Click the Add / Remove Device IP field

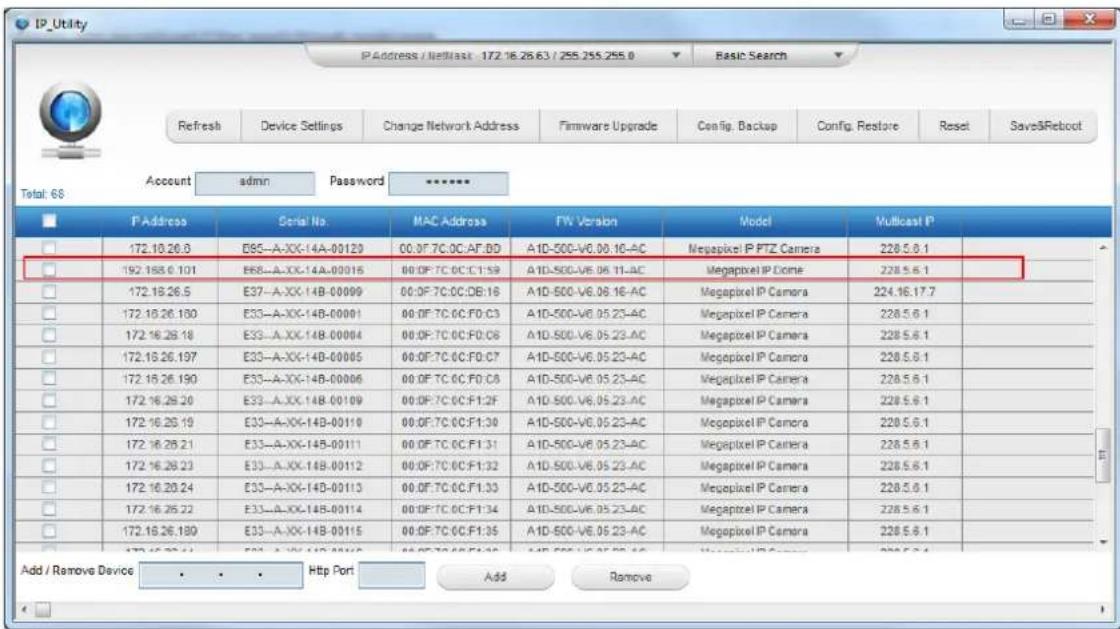(221, 575)
